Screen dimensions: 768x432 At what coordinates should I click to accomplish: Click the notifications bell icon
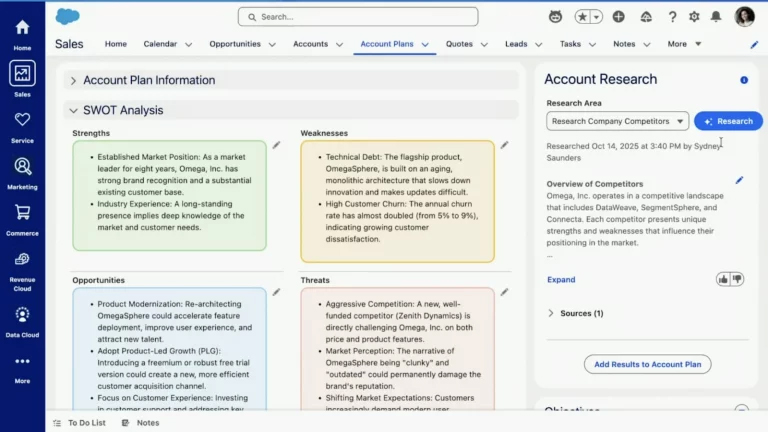(x=715, y=17)
